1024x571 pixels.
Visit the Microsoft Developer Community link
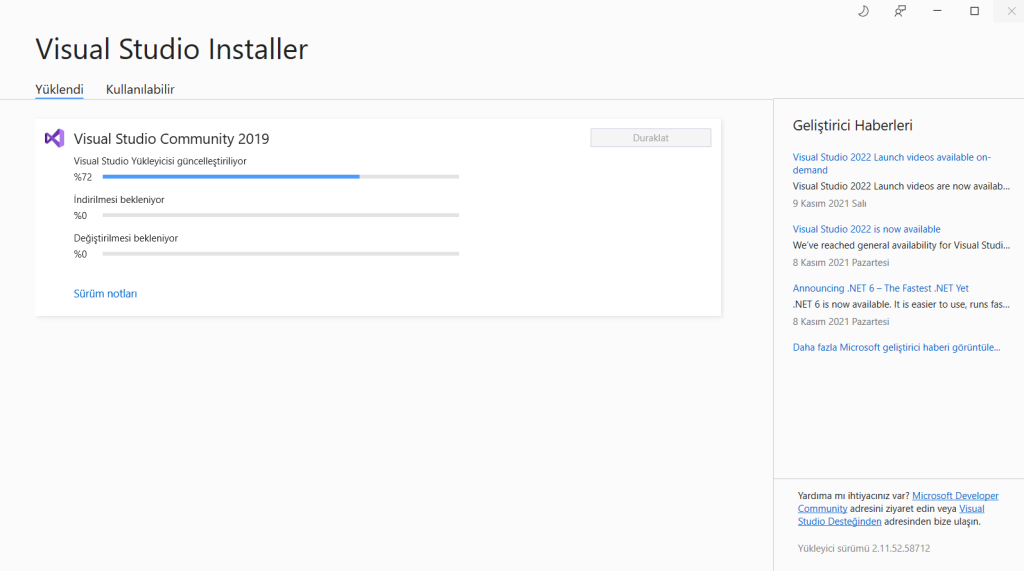coord(955,495)
